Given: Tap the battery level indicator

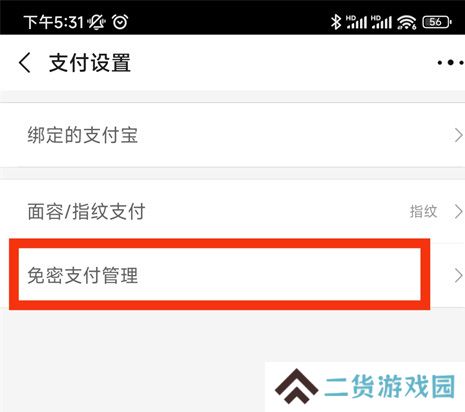Looking at the screenshot, I should coord(437,22).
